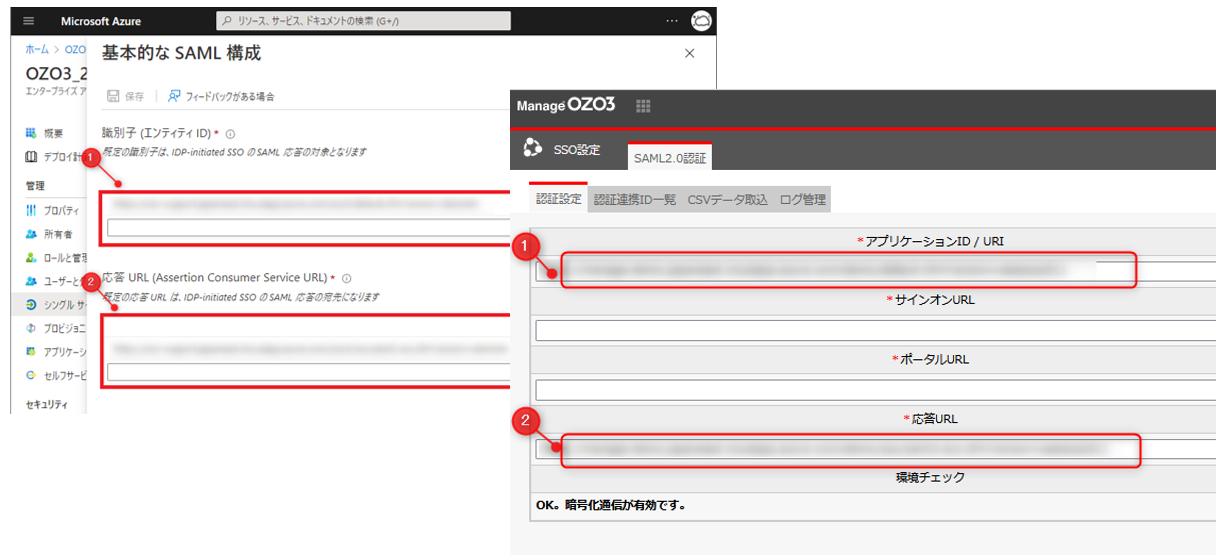
Task: Click info icon beside 応答 URL label
Action: click(346, 278)
